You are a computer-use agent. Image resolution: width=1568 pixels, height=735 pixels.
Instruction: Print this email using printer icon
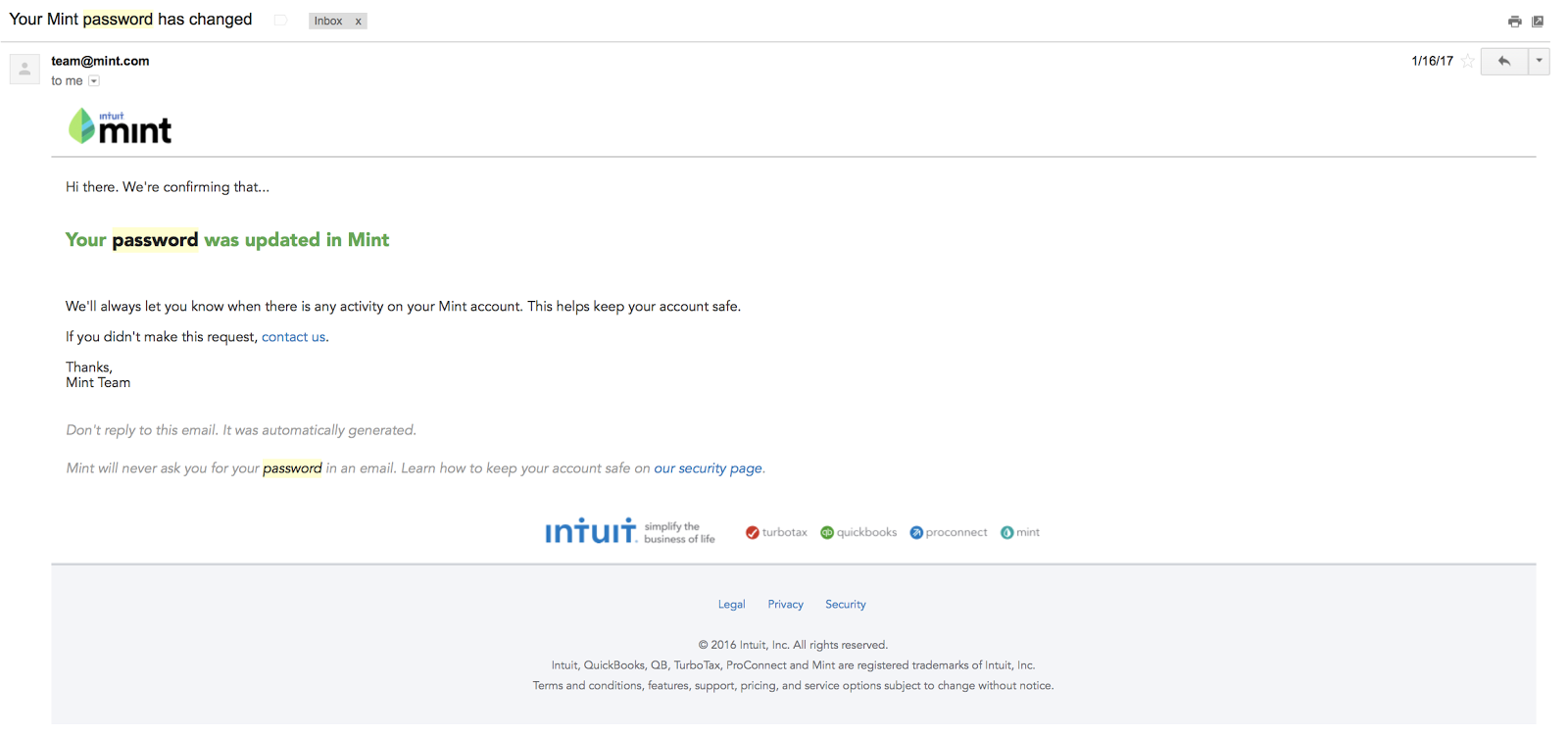1514,22
